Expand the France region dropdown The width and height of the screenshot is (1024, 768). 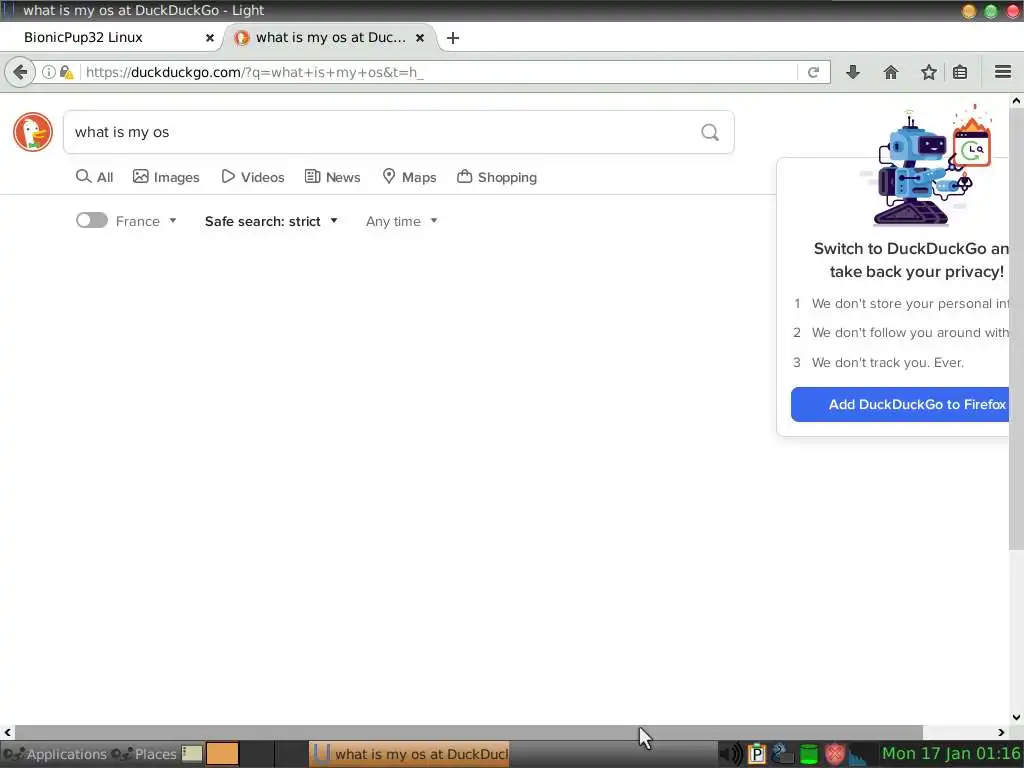click(x=146, y=221)
